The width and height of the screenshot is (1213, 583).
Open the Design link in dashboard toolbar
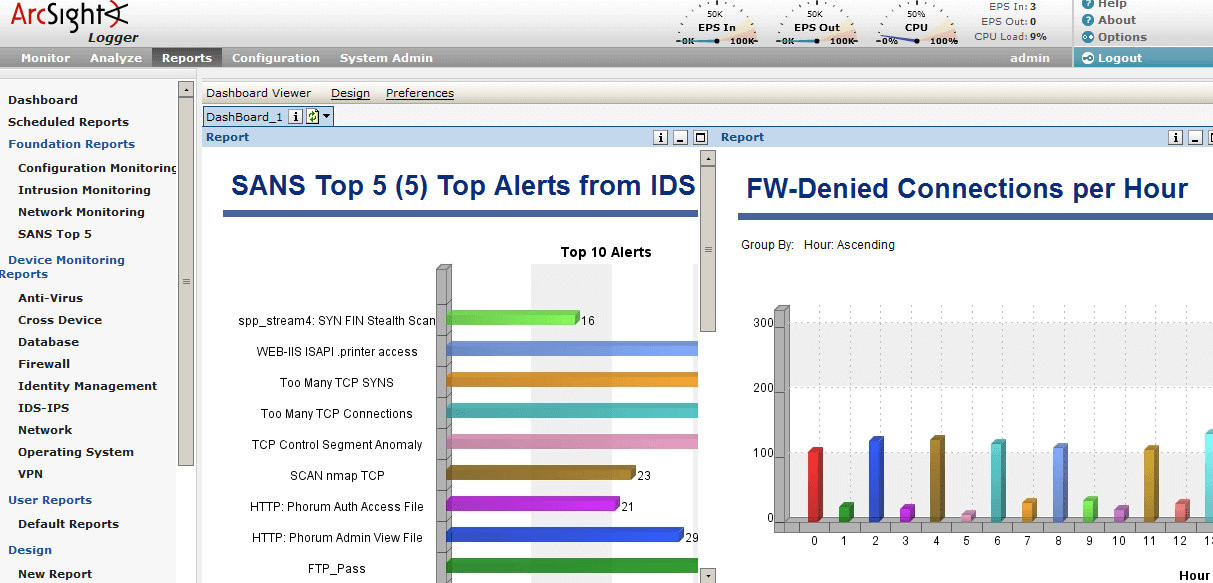tap(350, 93)
